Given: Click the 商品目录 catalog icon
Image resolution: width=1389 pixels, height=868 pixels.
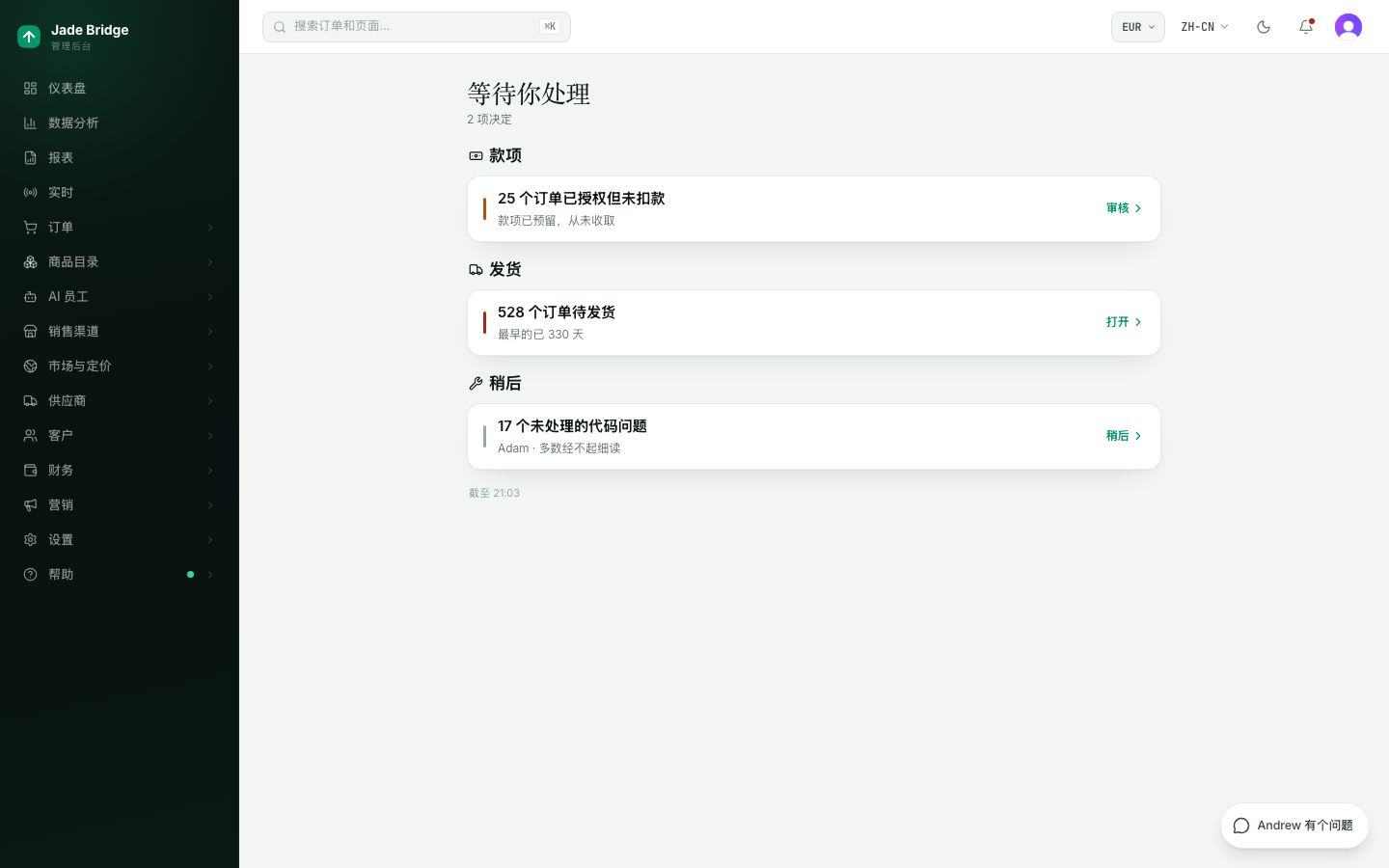Looking at the screenshot, I should pos(30,261).
